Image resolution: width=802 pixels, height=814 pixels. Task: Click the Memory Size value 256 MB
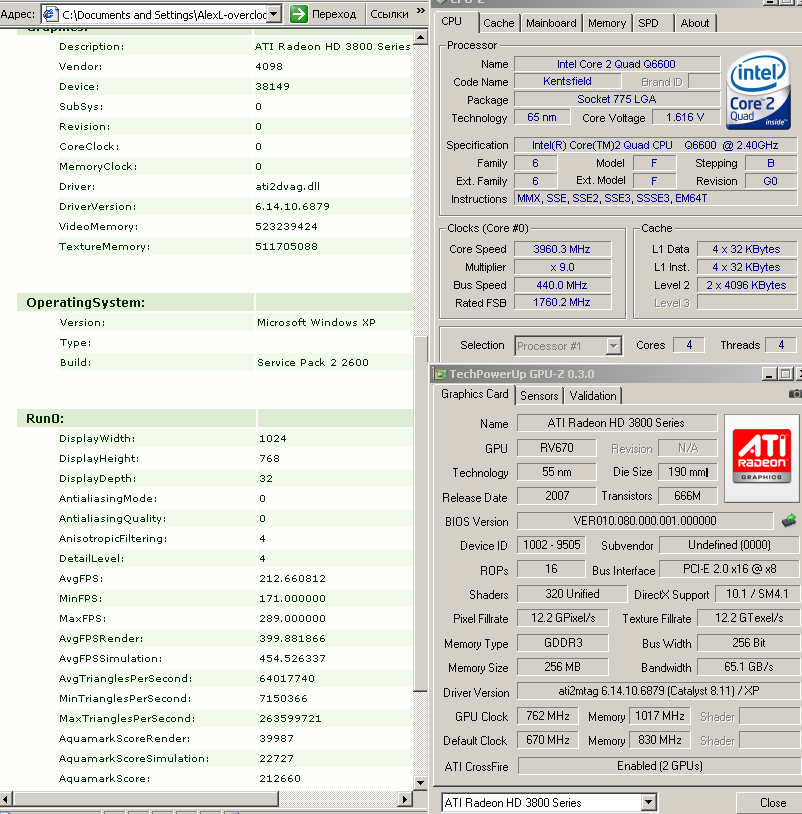[562, 667]
